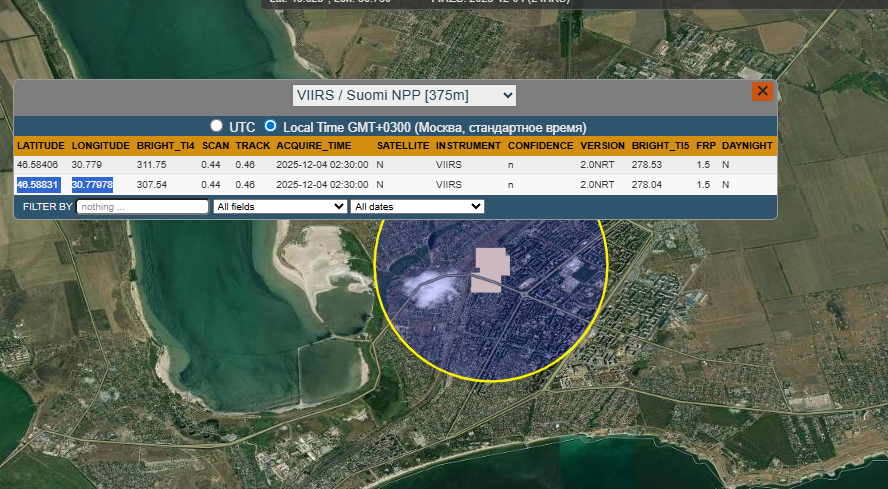The height and width of the screenshot is (489, 888).
Task: Click the BRIGHT_TI5 value 278.04
Action: [x=647, y=185]
